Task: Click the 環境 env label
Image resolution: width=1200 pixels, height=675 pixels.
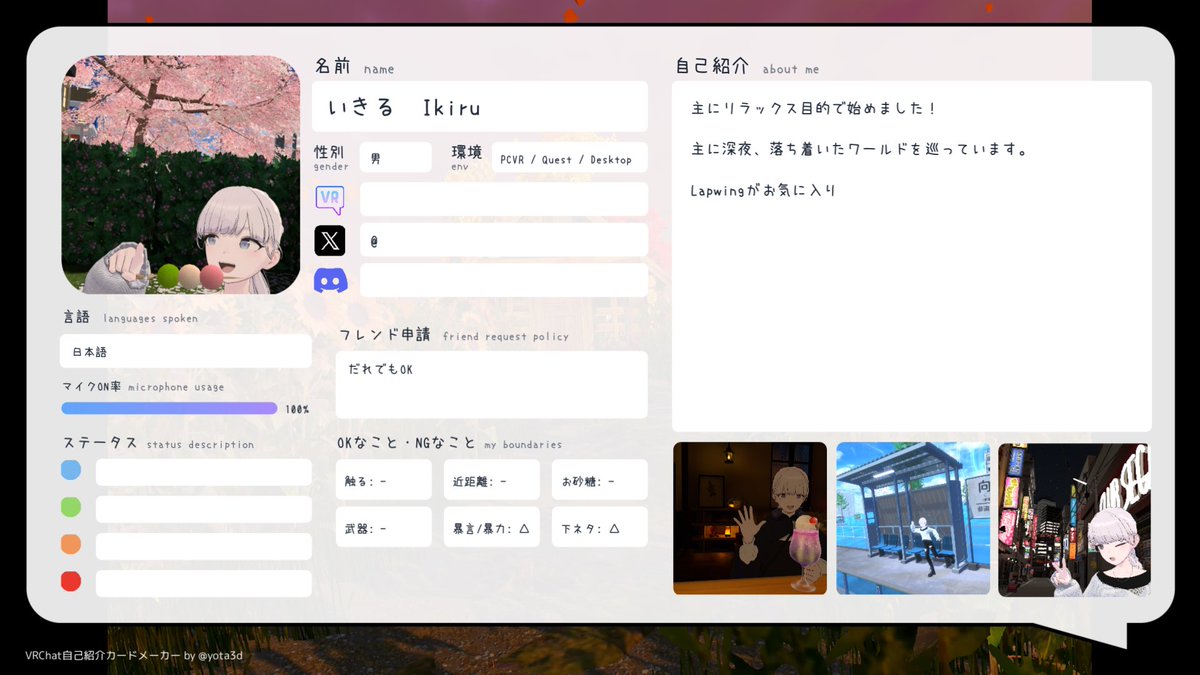Action: pos(467,157)
